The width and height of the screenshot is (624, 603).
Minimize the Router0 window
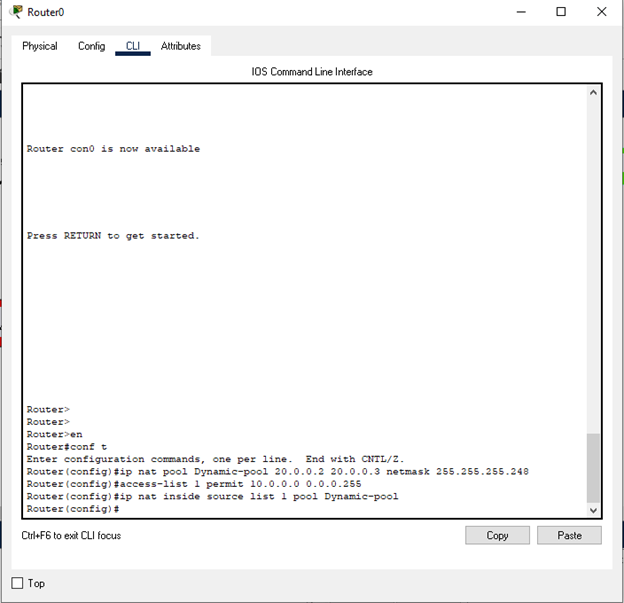coord(521,12)
